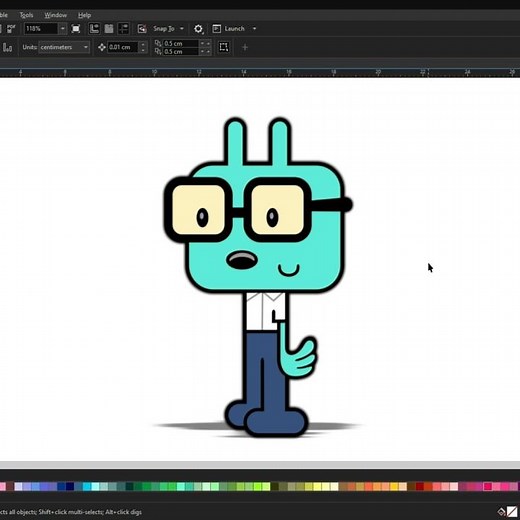Click the nudge distance arrows icon

pos(102,47)
